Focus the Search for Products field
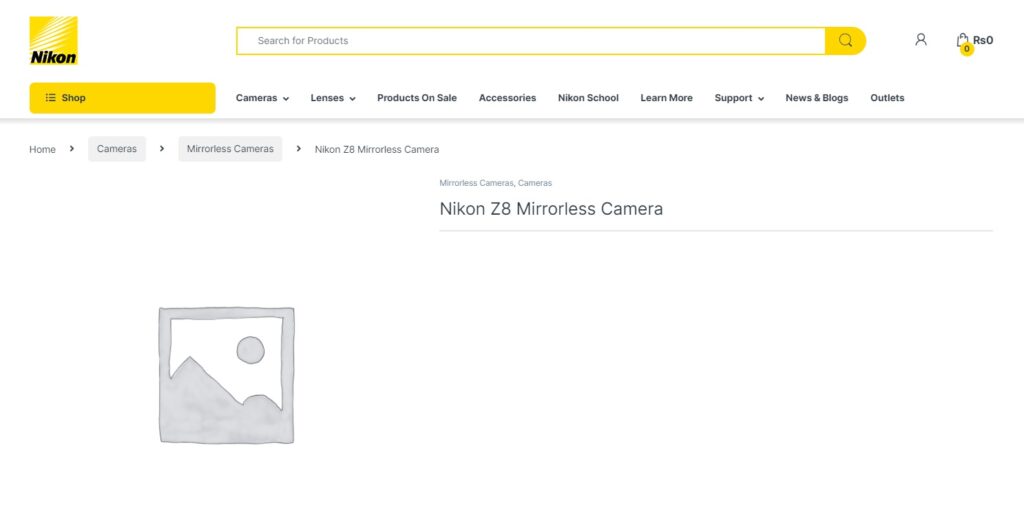 (531, 40)
